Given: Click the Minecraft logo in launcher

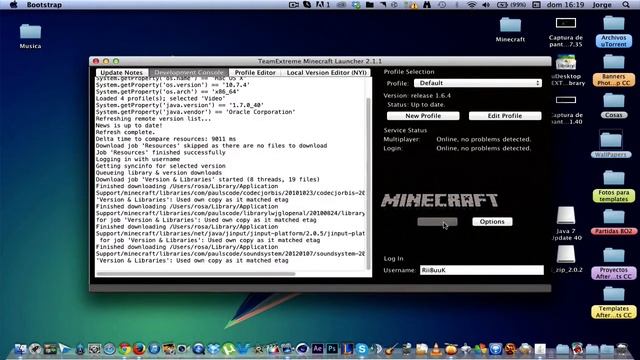Looking at the screenshot, I should pos(440,200).
